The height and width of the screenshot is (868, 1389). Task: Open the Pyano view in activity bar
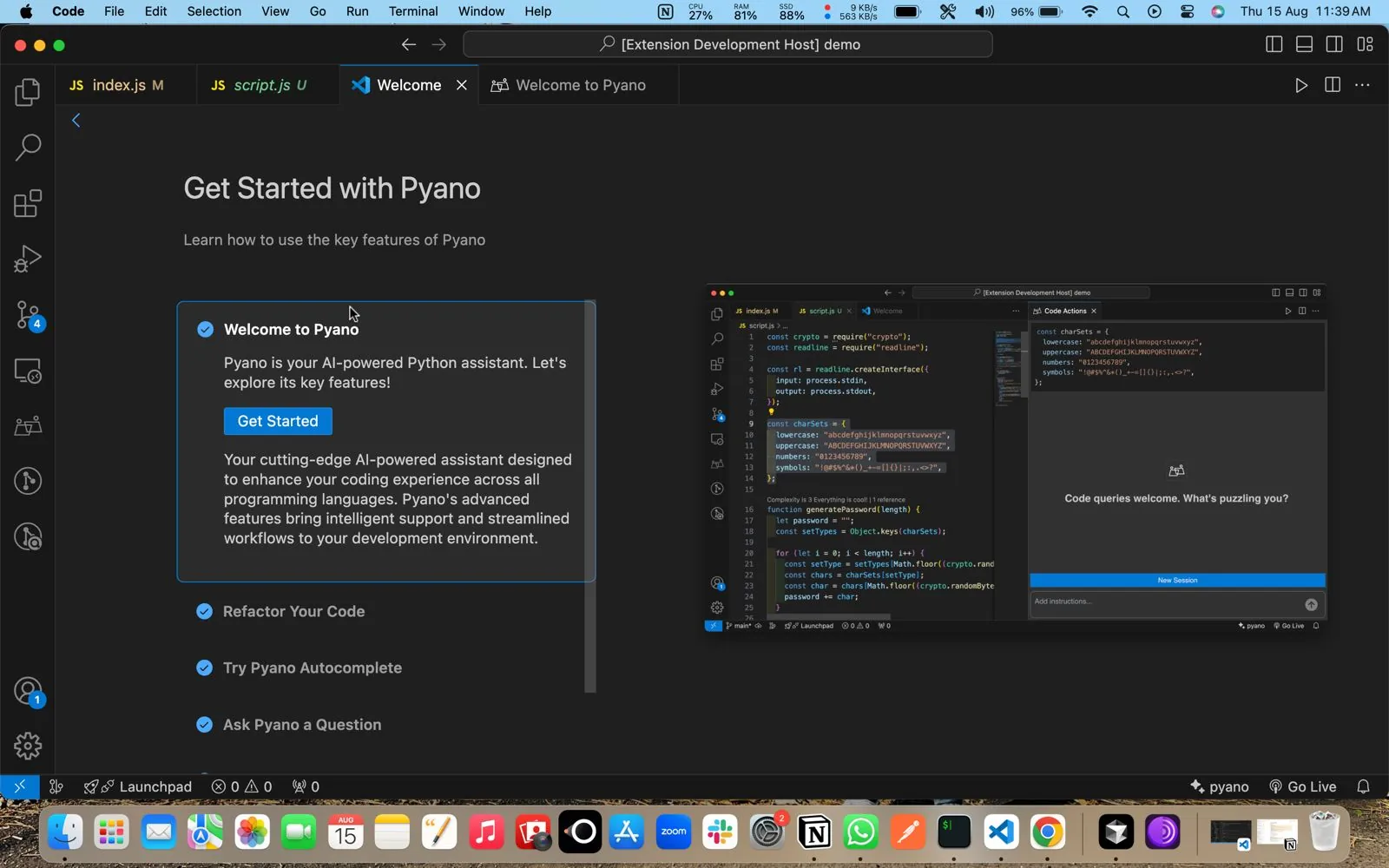[28, 426]
